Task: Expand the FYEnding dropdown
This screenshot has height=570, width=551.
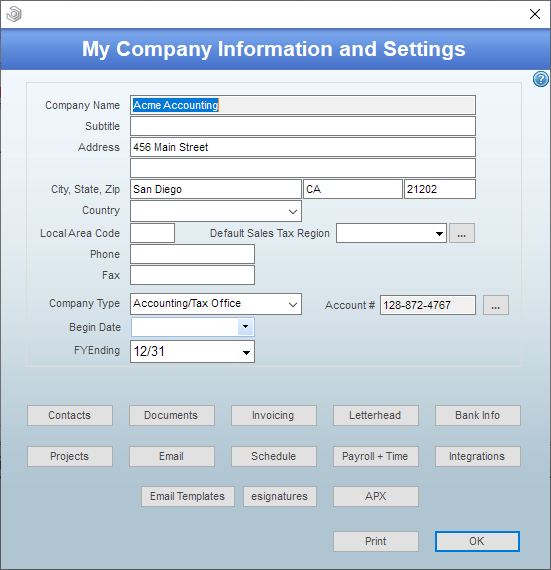Action: 246,352
